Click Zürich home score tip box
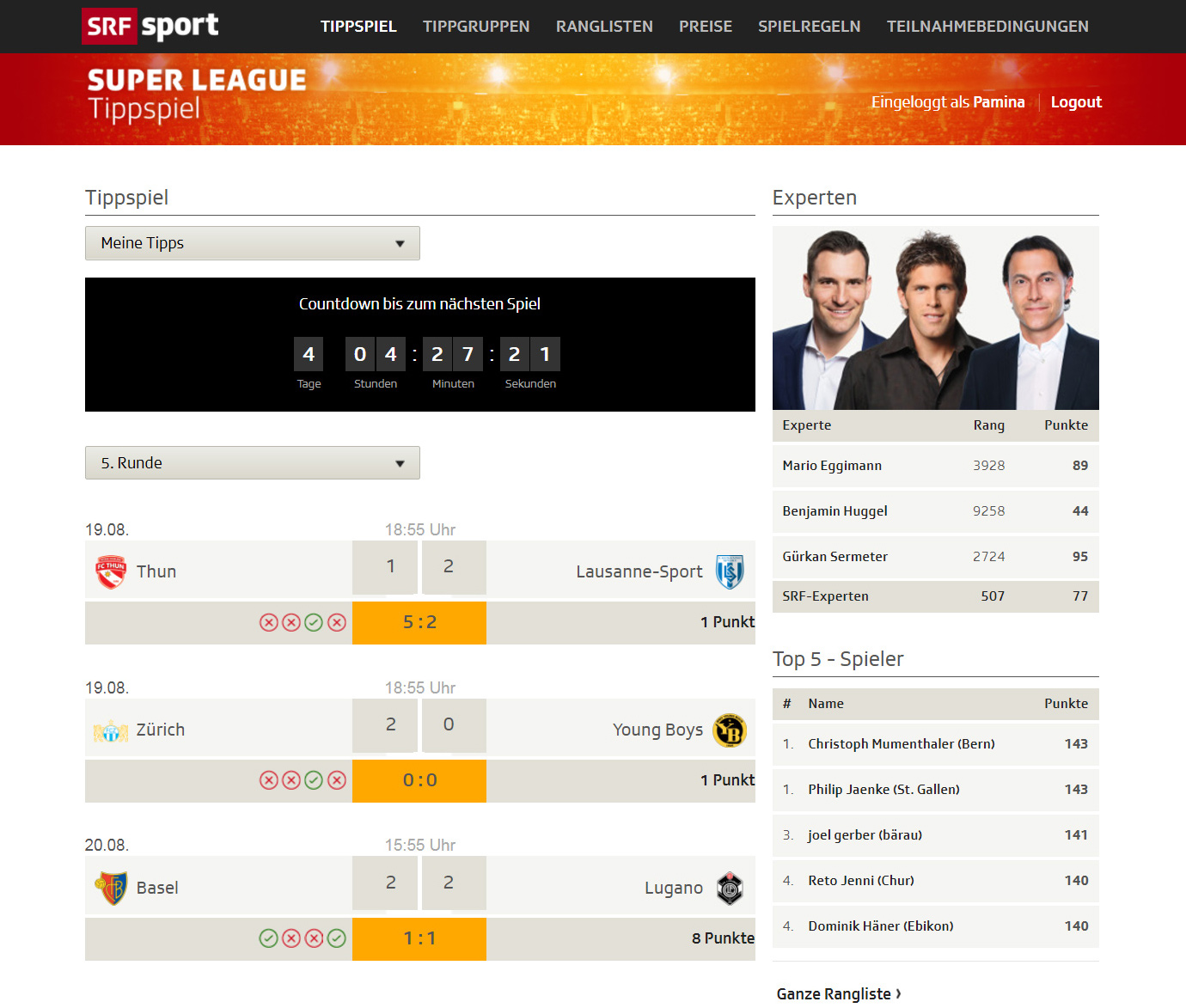 pos(385,725)
